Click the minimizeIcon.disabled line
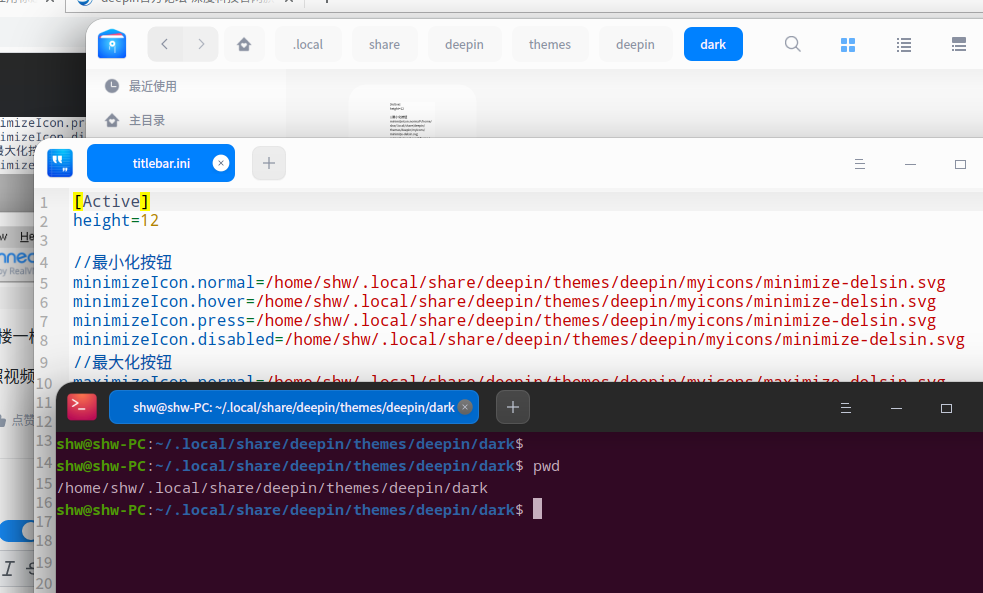This screenshot has height=593, width=983. click(518, 339)
